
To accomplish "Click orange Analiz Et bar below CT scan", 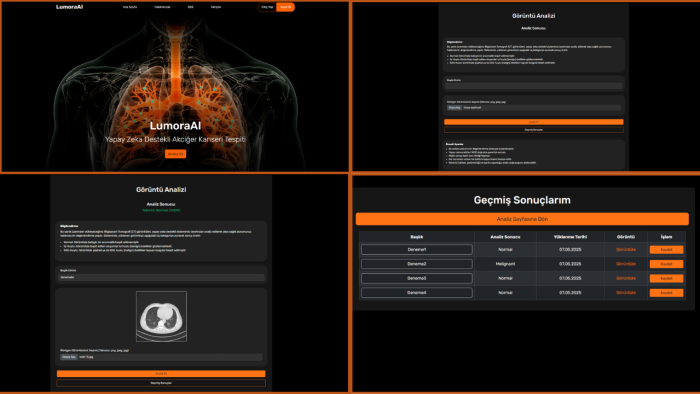I will click(x=161, y=374).
